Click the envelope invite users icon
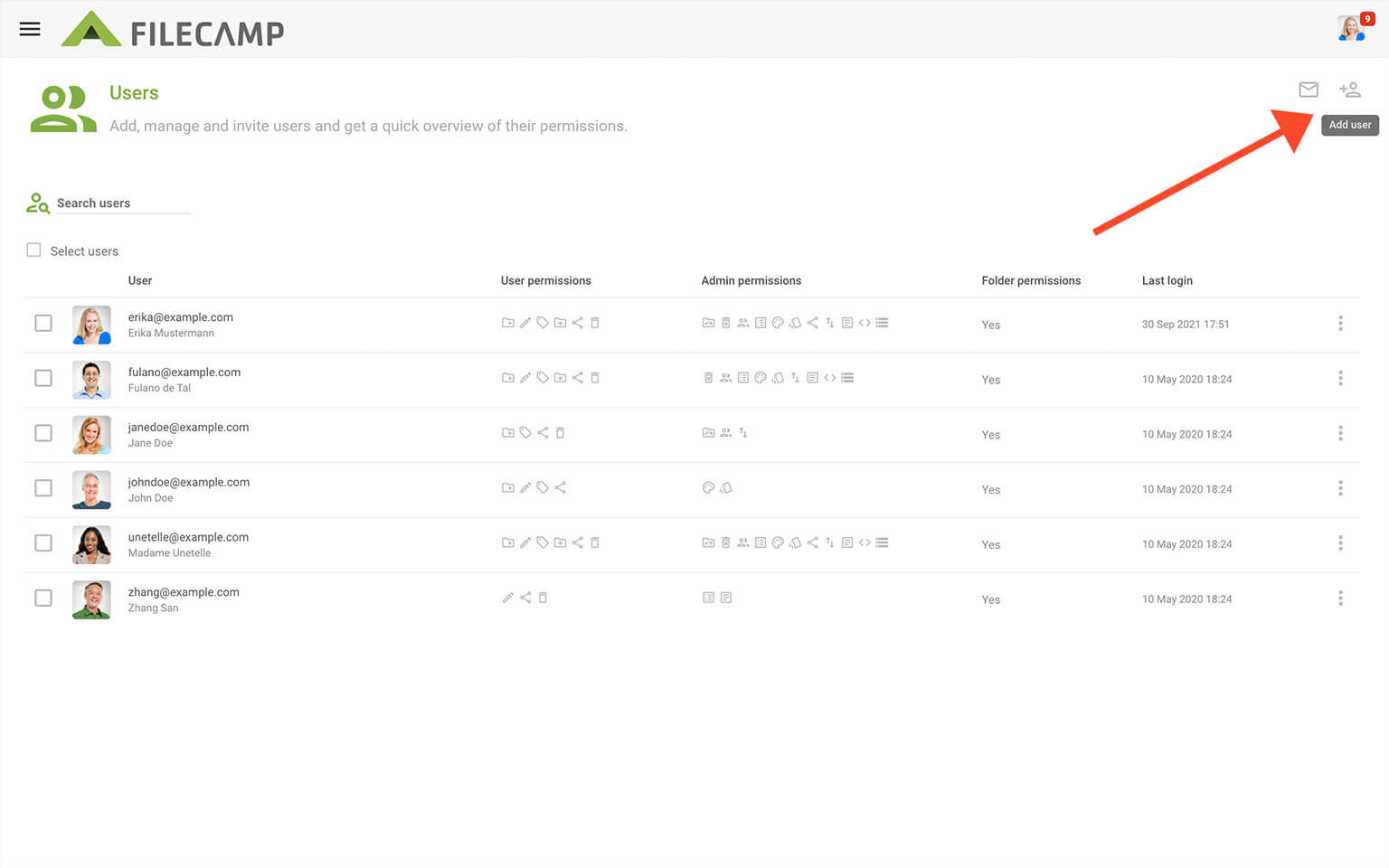 [x=1308, y=90]
